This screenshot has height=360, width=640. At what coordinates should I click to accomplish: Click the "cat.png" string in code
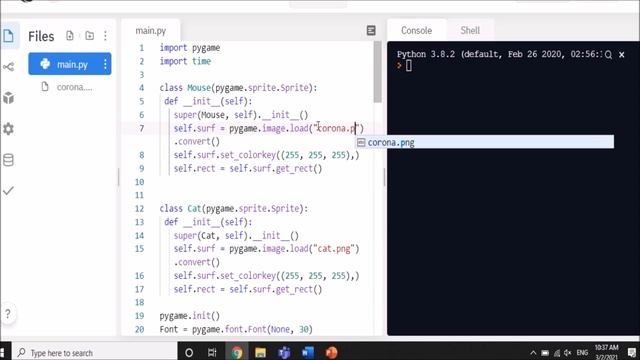coord(334,249)
